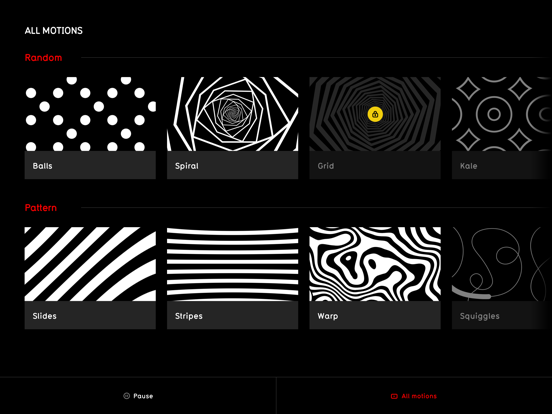
Task: Click the Slides label
Action: coord(44,316)
